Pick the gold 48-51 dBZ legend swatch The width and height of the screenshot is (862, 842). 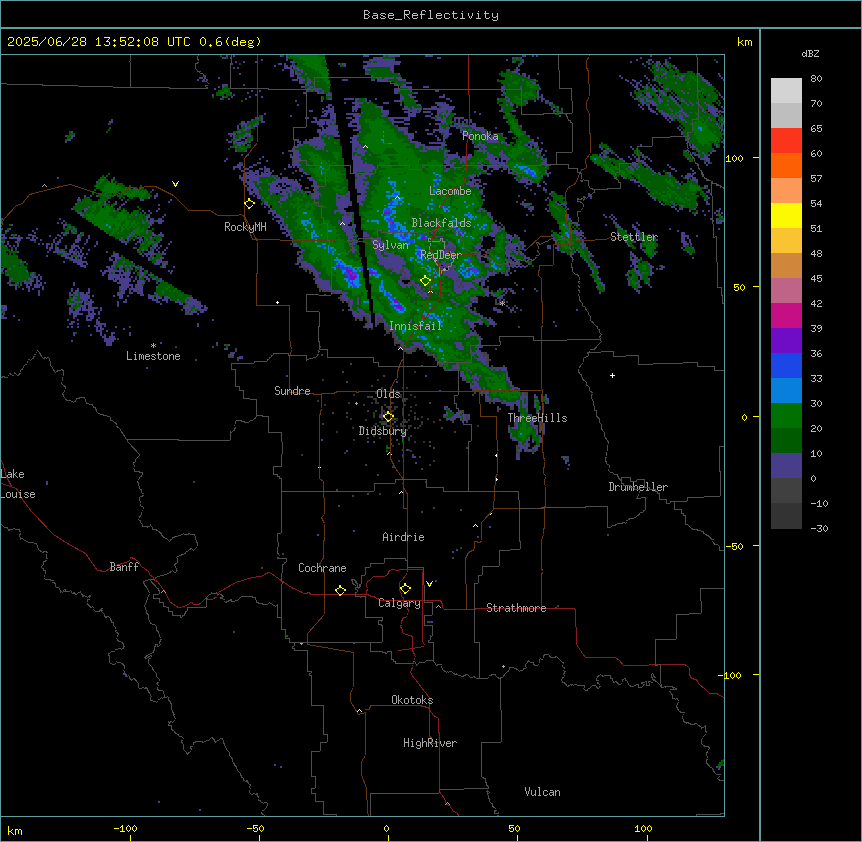click(786, 241)
